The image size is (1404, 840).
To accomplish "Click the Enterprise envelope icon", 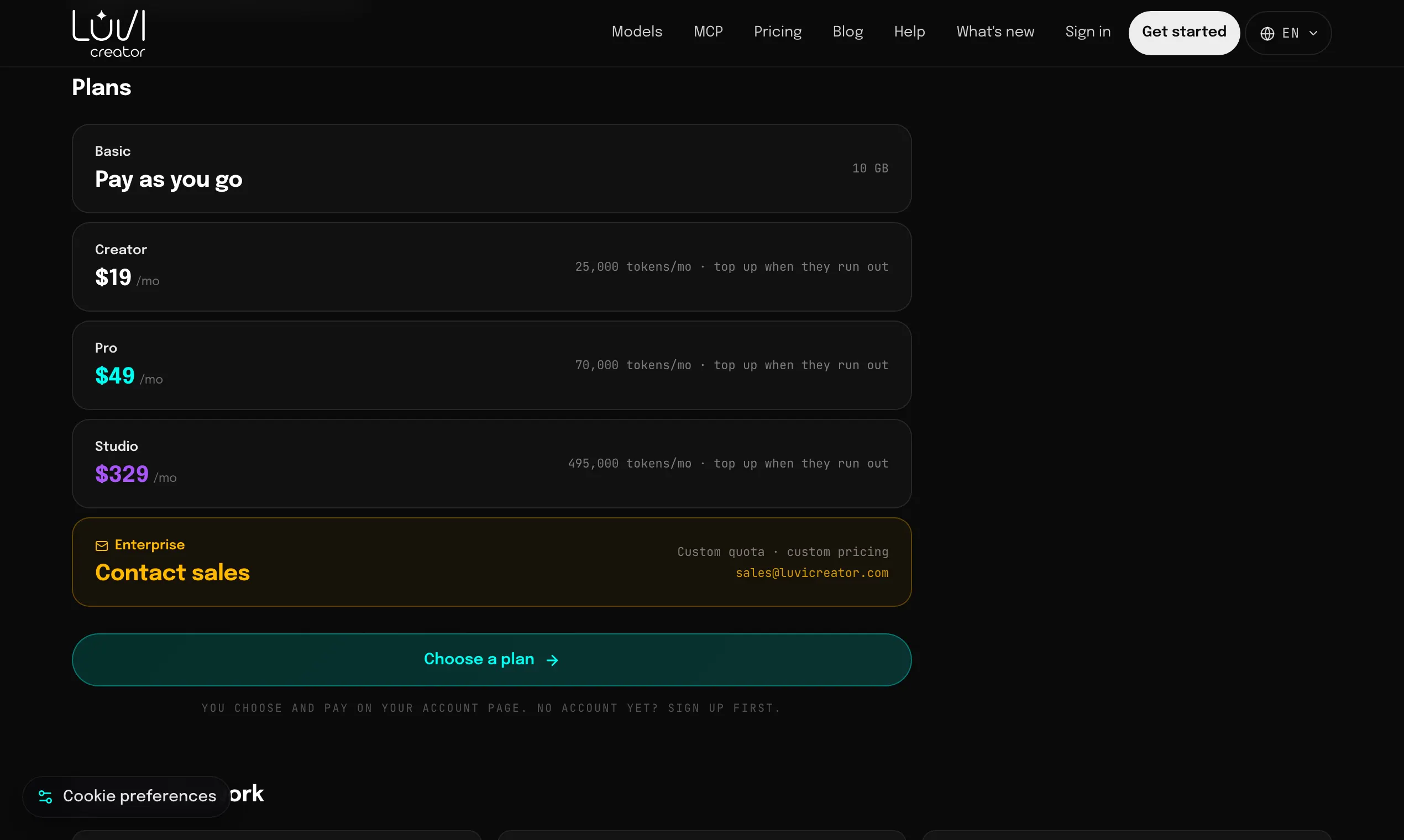I will pos(101,545).
